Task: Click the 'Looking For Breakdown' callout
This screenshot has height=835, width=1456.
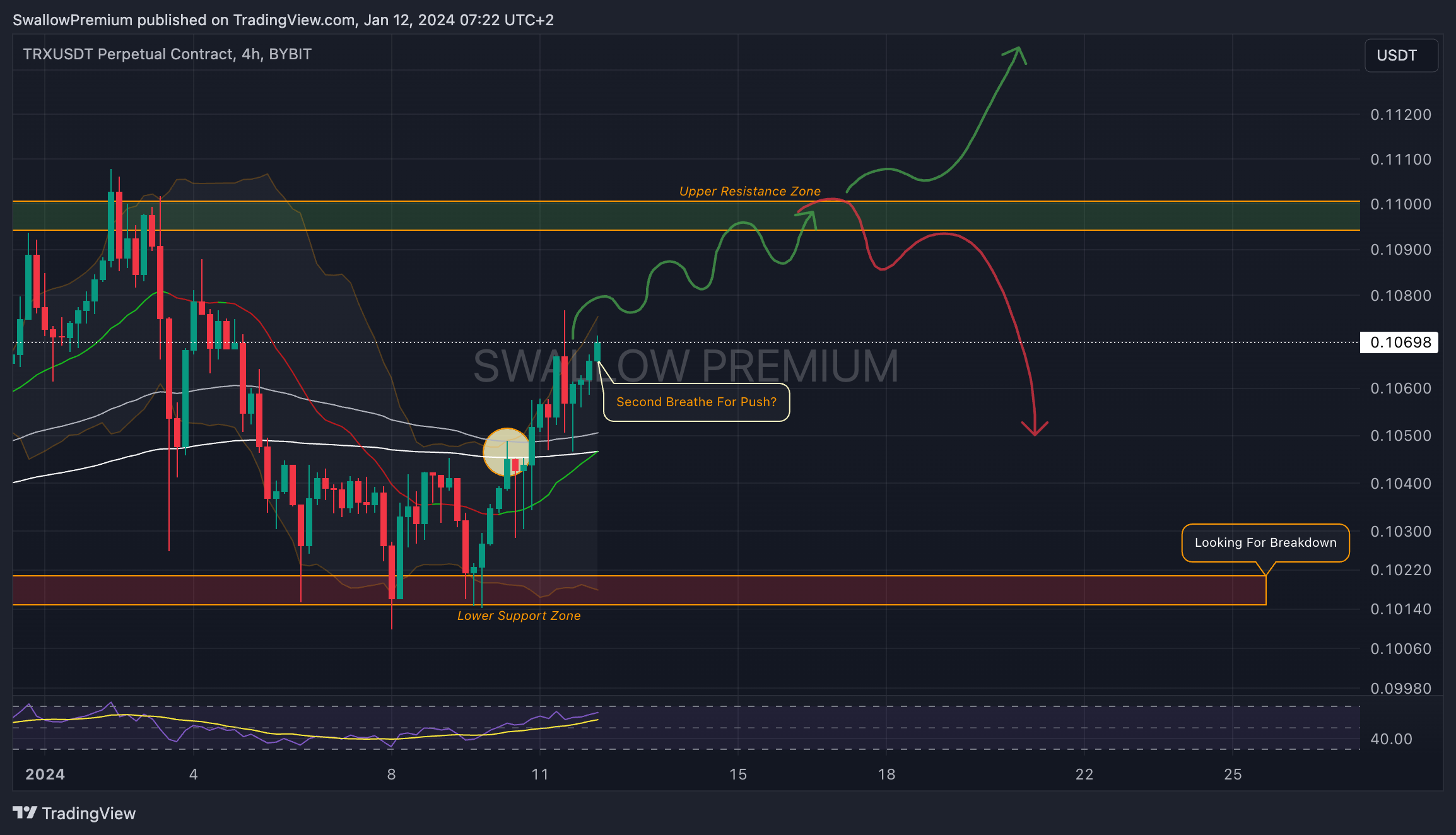Action: pyautogui.click(x=1265, y=543)
